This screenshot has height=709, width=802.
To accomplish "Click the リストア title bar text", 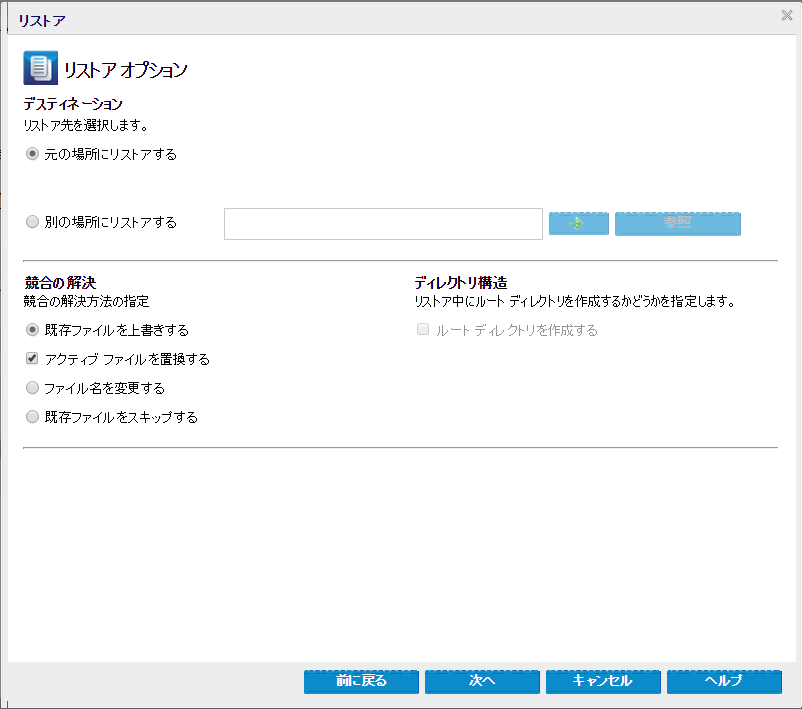I will (x=42, y=21).
